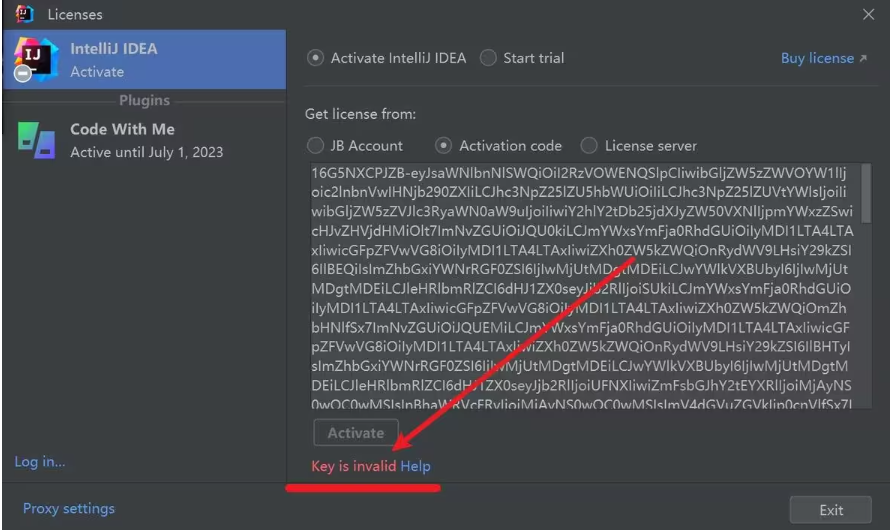The image size is (890, 530).
Task: Open the Log in link
Action: point(40,462)
